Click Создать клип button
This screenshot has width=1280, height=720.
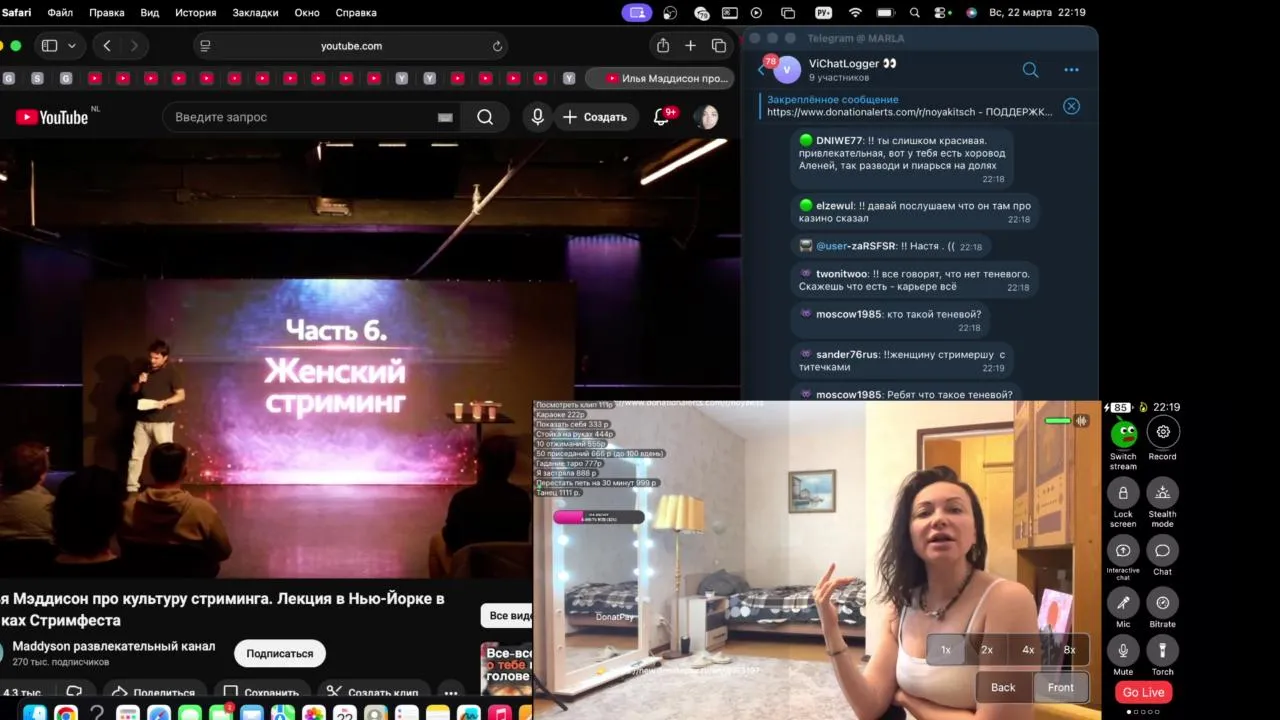coord(372,692)
